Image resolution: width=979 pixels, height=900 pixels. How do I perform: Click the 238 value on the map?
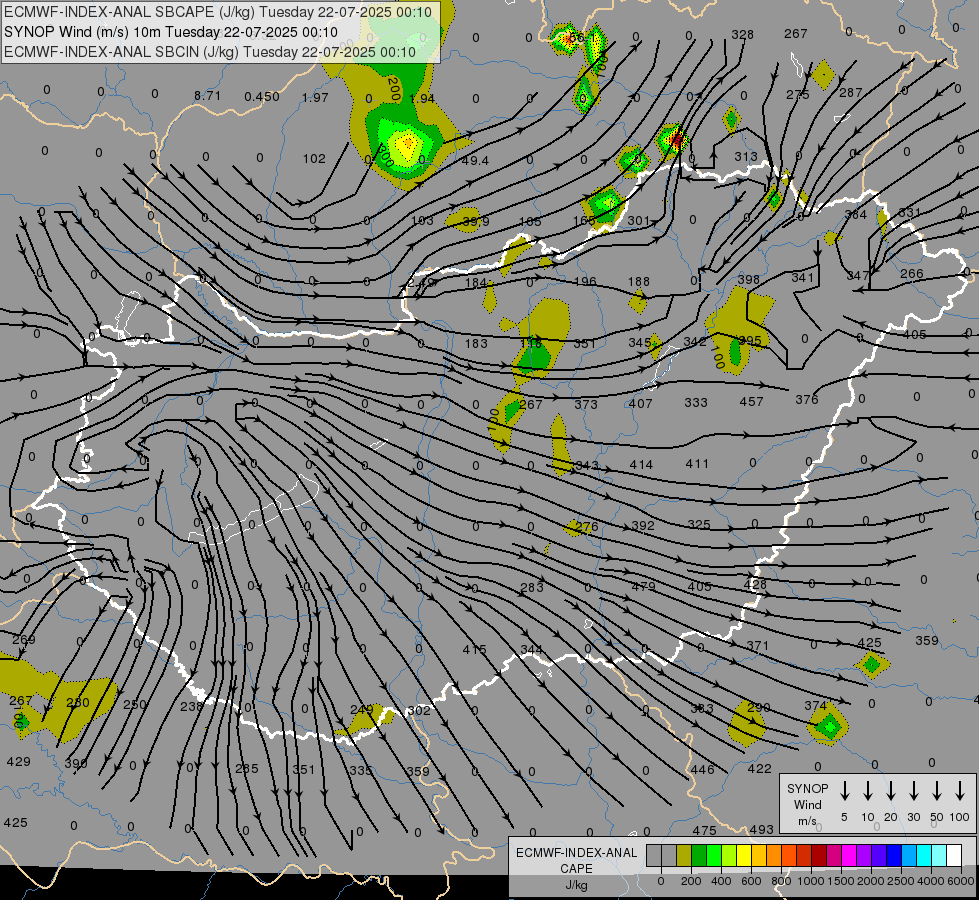click(x=191, y=706)
